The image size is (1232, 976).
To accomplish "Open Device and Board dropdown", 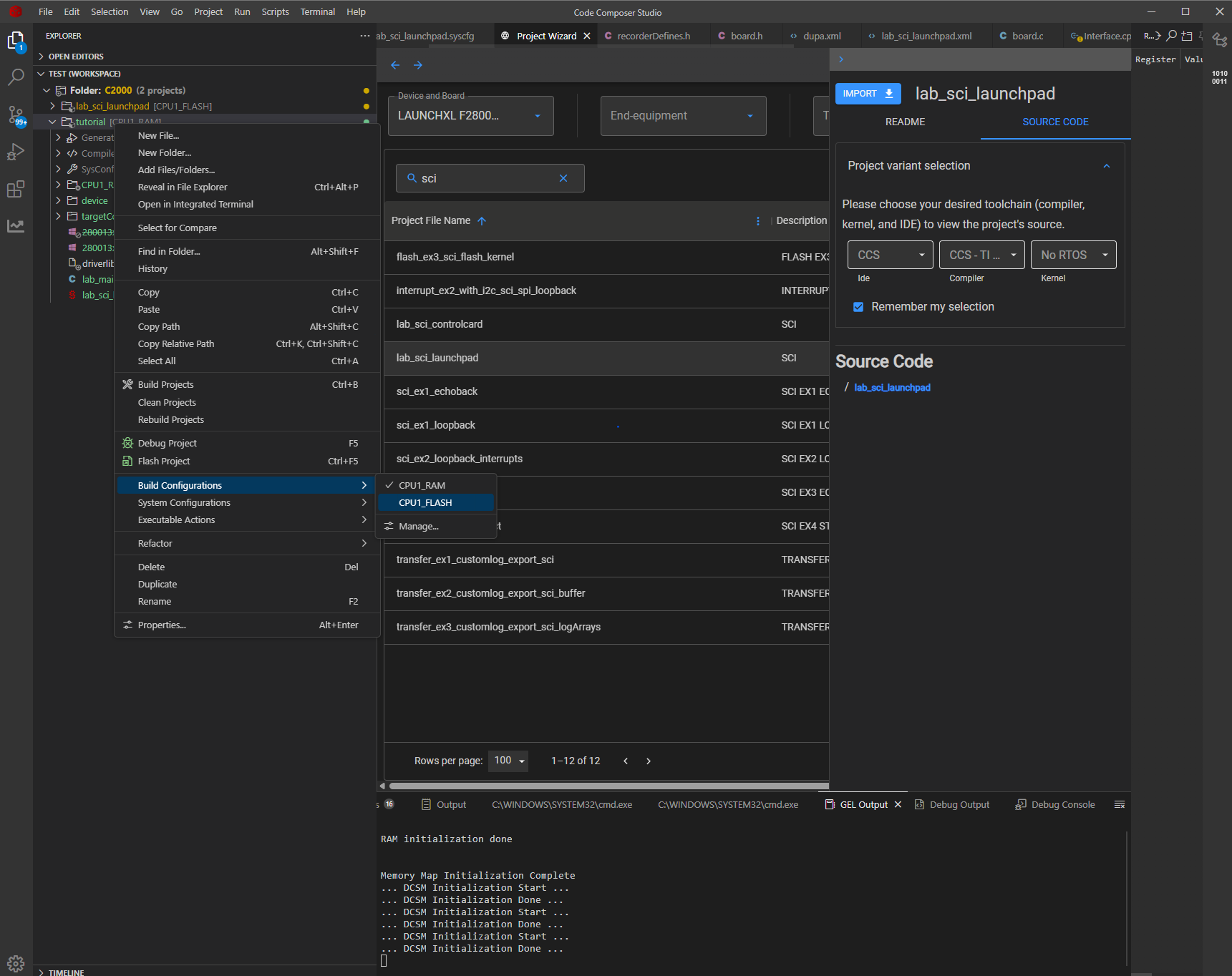I will click(470, 116).
